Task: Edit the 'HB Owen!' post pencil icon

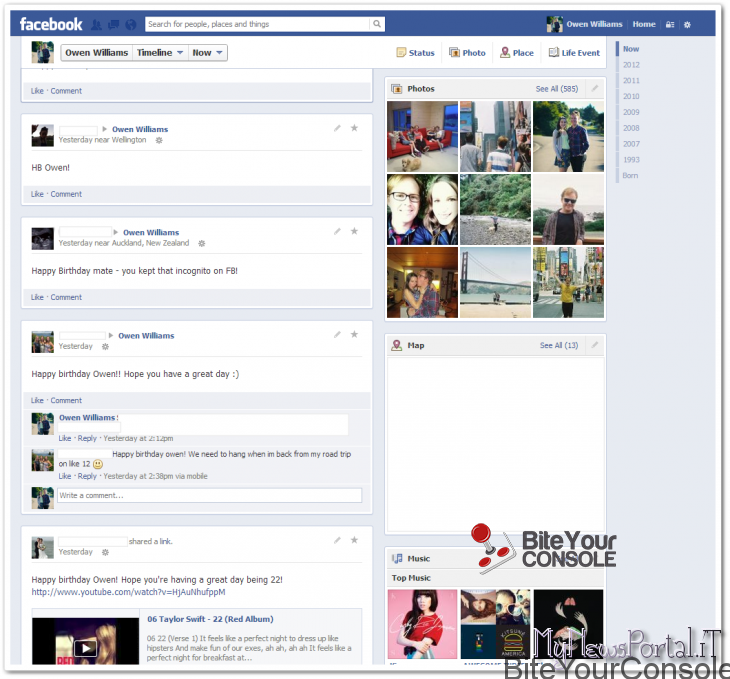Action: (x=337, y=128)
